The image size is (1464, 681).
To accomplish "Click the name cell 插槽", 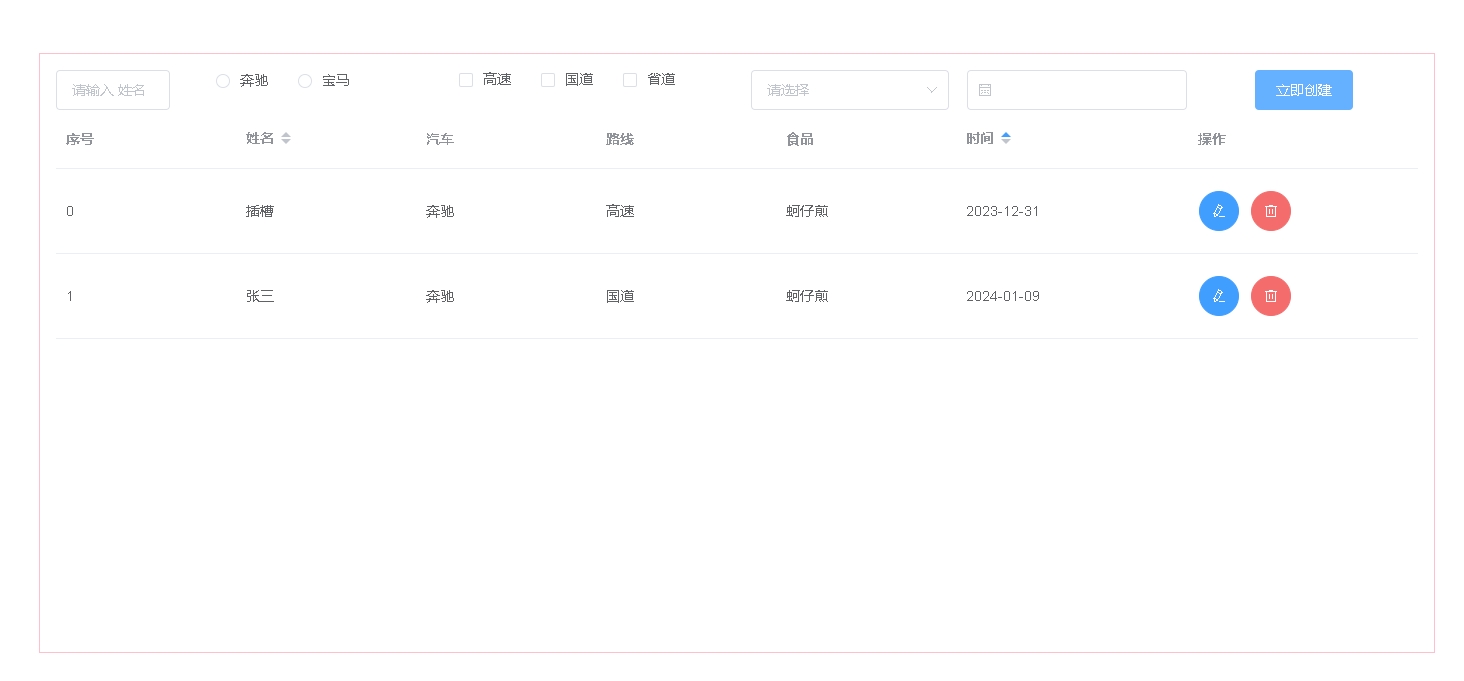I will (260, 211).
